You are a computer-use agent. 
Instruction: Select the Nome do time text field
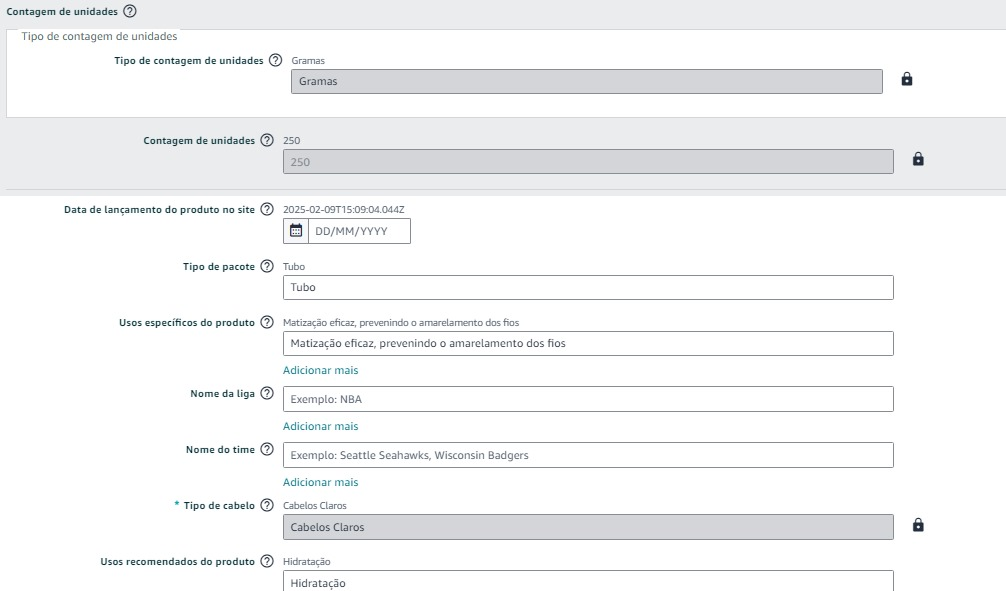(x=588, y=454)
